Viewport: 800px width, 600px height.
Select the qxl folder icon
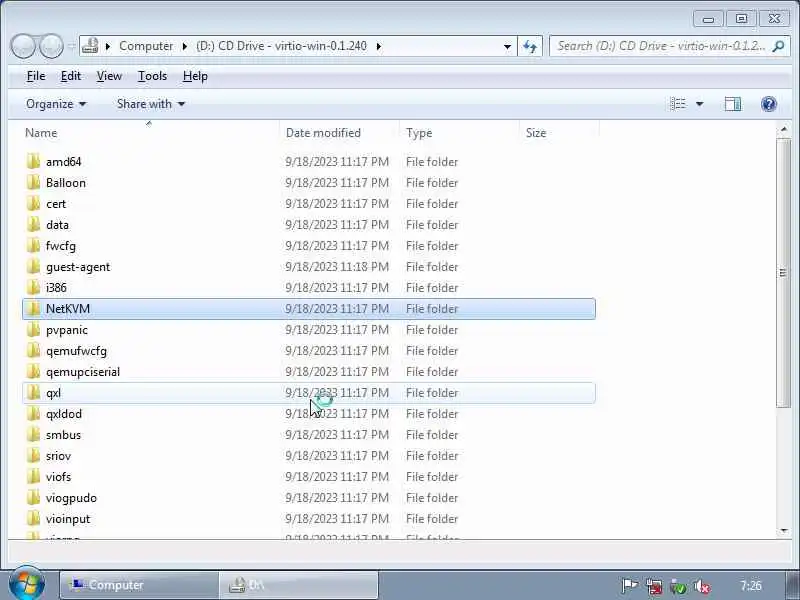click(33, 393)
